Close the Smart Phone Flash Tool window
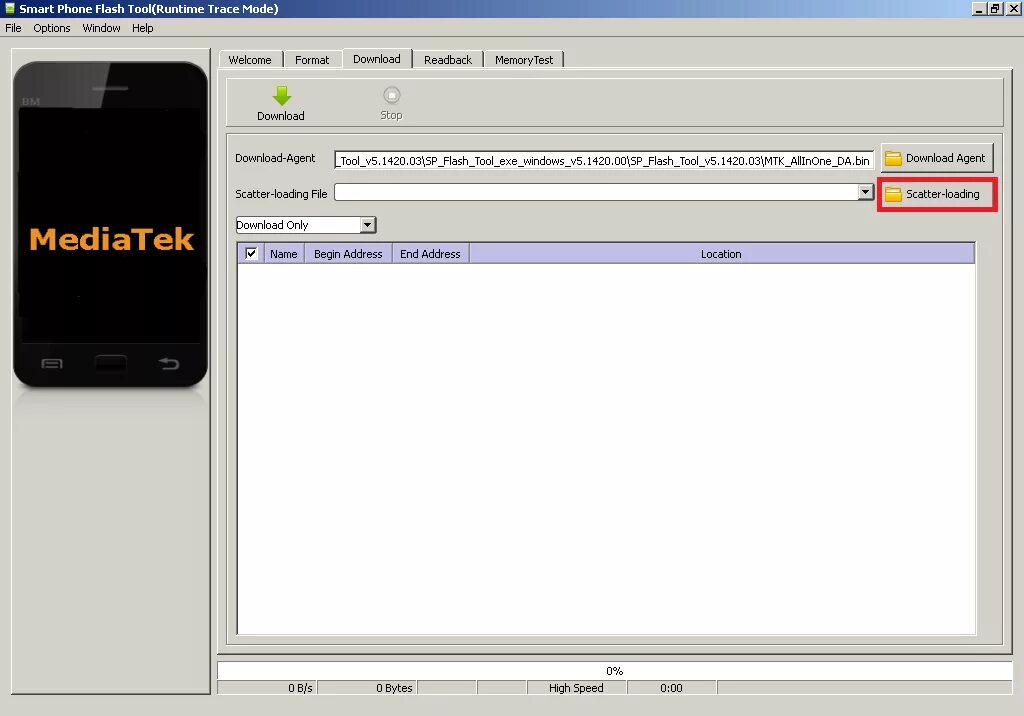The image size is (1024, 716). pos(1013,8)
